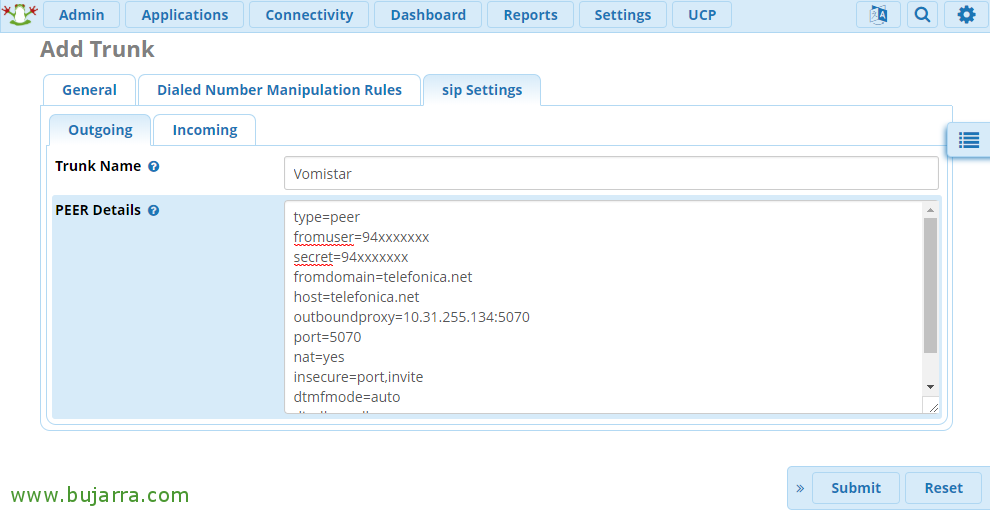
Task: Click the PEER Details scrollbar down arrow
Action: [x=930, y=387]
